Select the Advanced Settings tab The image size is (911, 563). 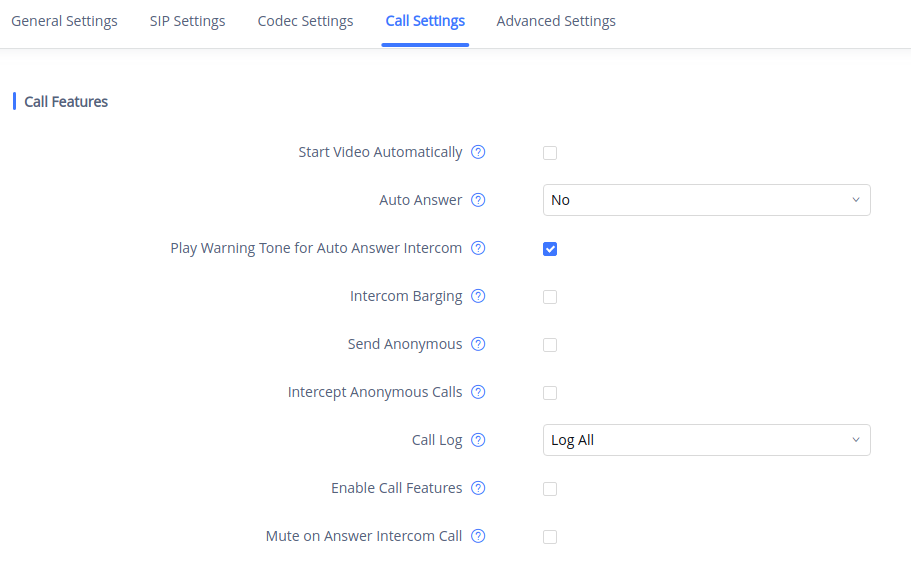[x=556, y=21]
